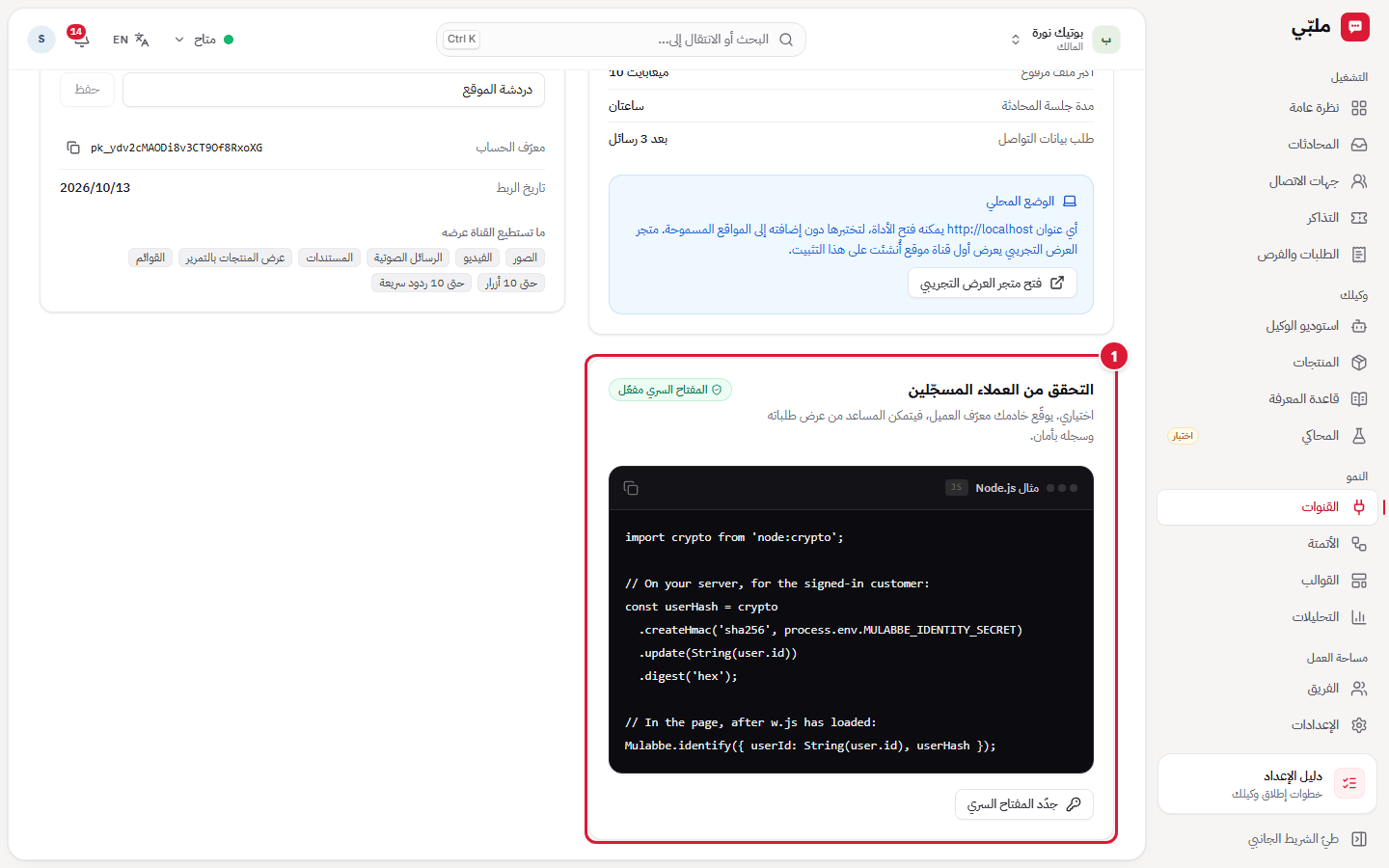
Task: Click the حفظ save button
Action: tap(87, 90)
